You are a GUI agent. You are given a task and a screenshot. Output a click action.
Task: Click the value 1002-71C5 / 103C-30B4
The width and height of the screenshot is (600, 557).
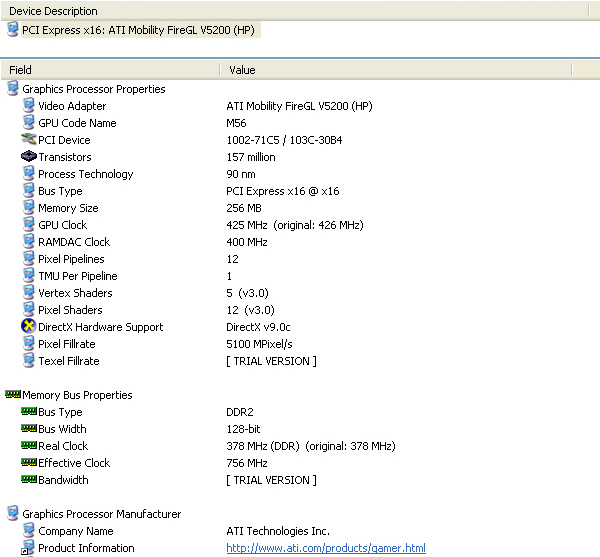[284, 140]
